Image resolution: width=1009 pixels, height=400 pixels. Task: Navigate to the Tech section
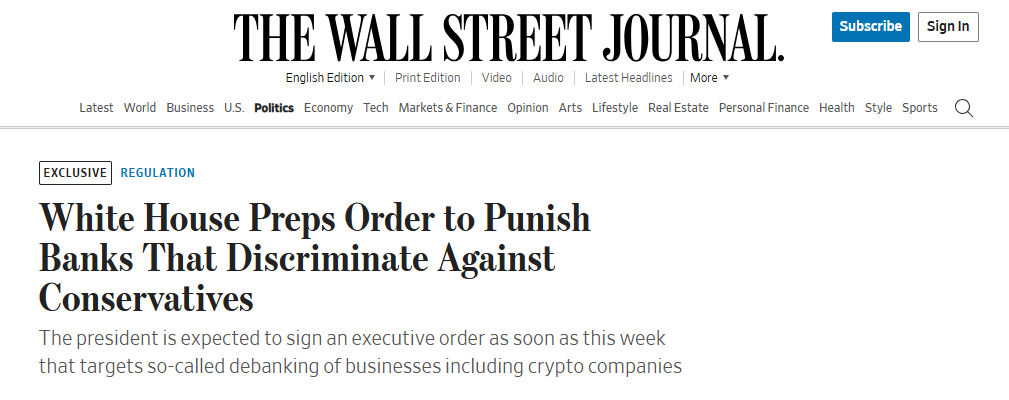(376, 108)
